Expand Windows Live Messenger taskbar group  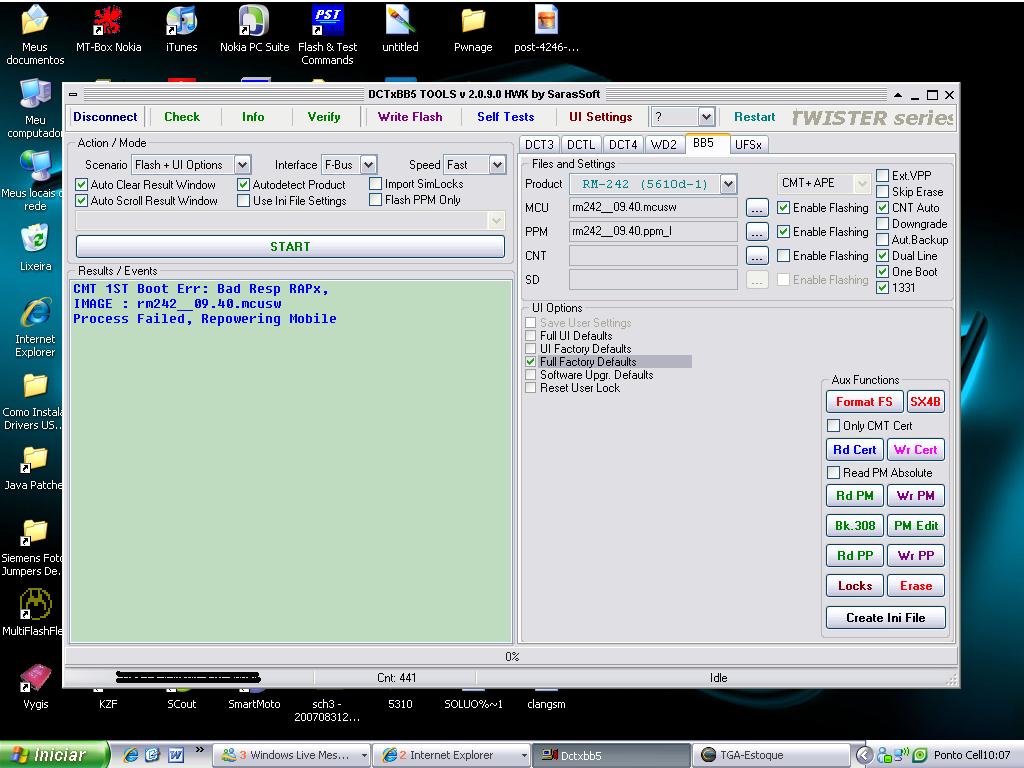(x=364, y=755)
